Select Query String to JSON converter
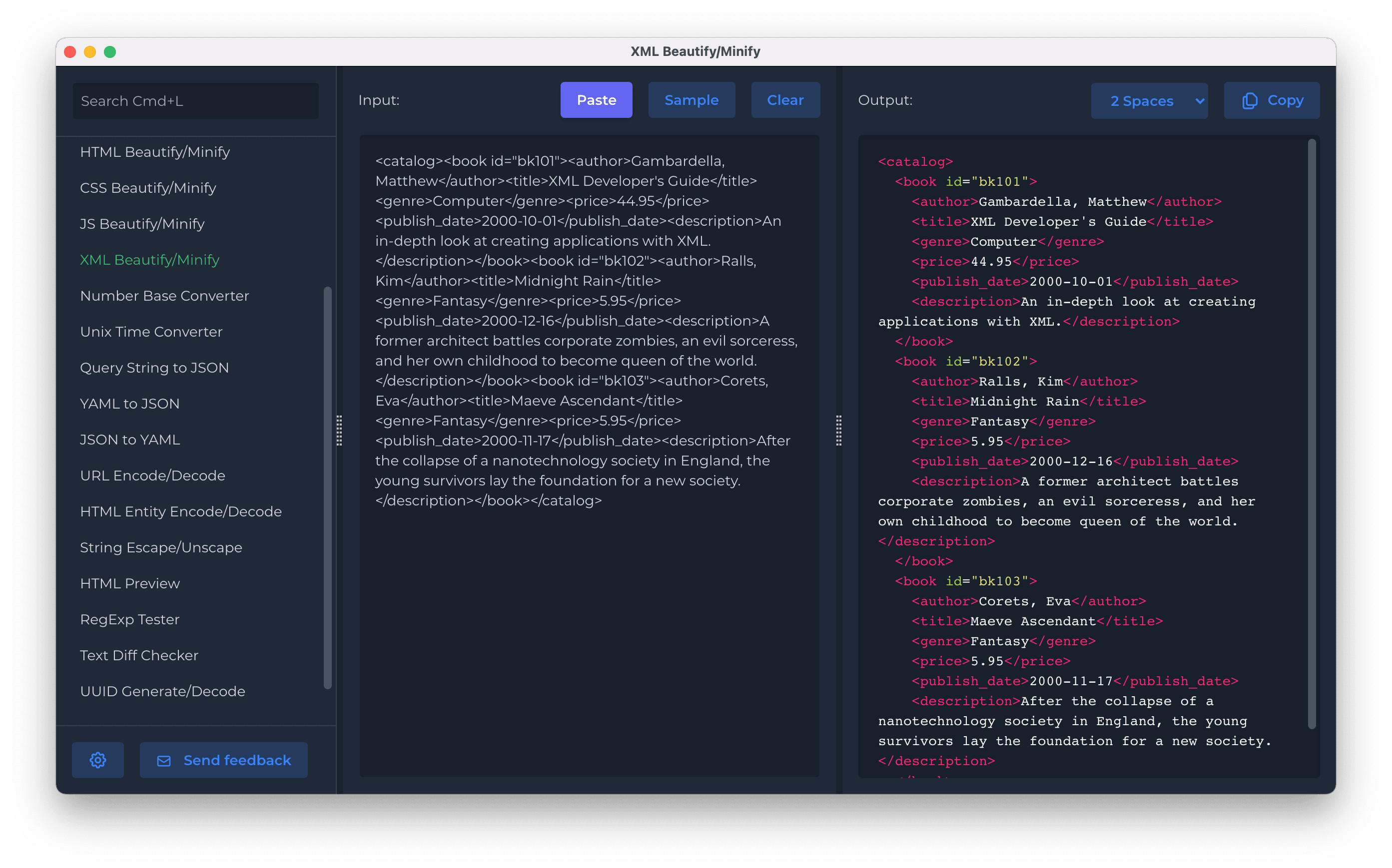This screenshot has width=1392, height=868. click(x=154, y=368)
